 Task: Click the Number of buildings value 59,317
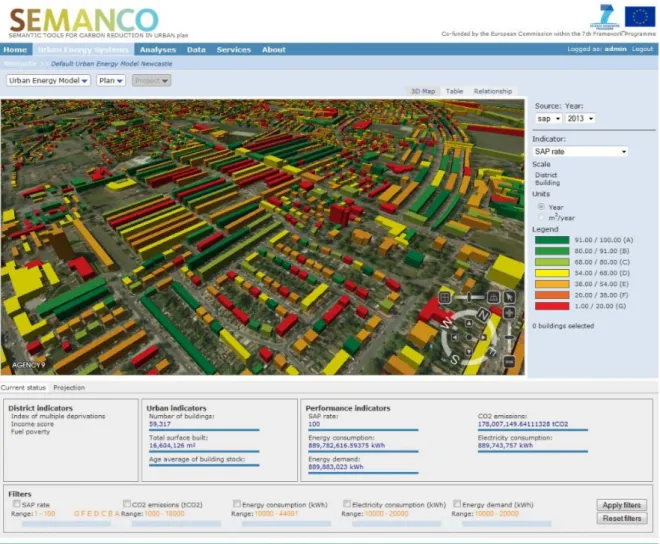(x=160, y=424)
